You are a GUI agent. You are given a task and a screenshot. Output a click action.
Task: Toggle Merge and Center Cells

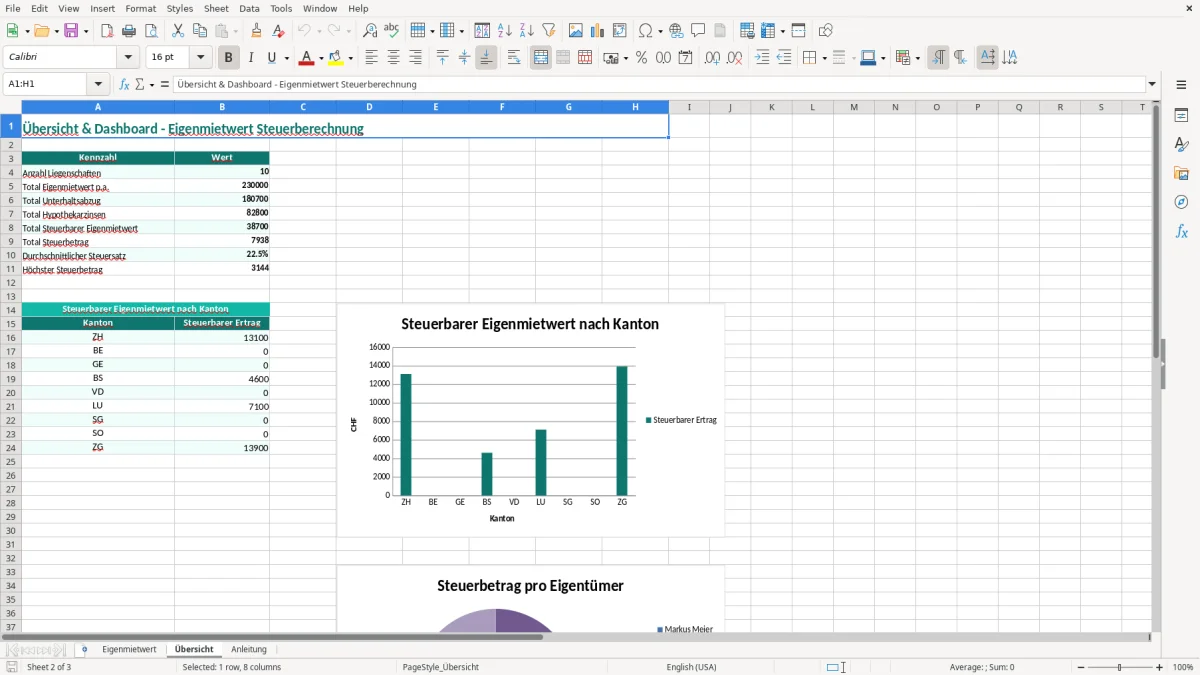tap(541, 58)
